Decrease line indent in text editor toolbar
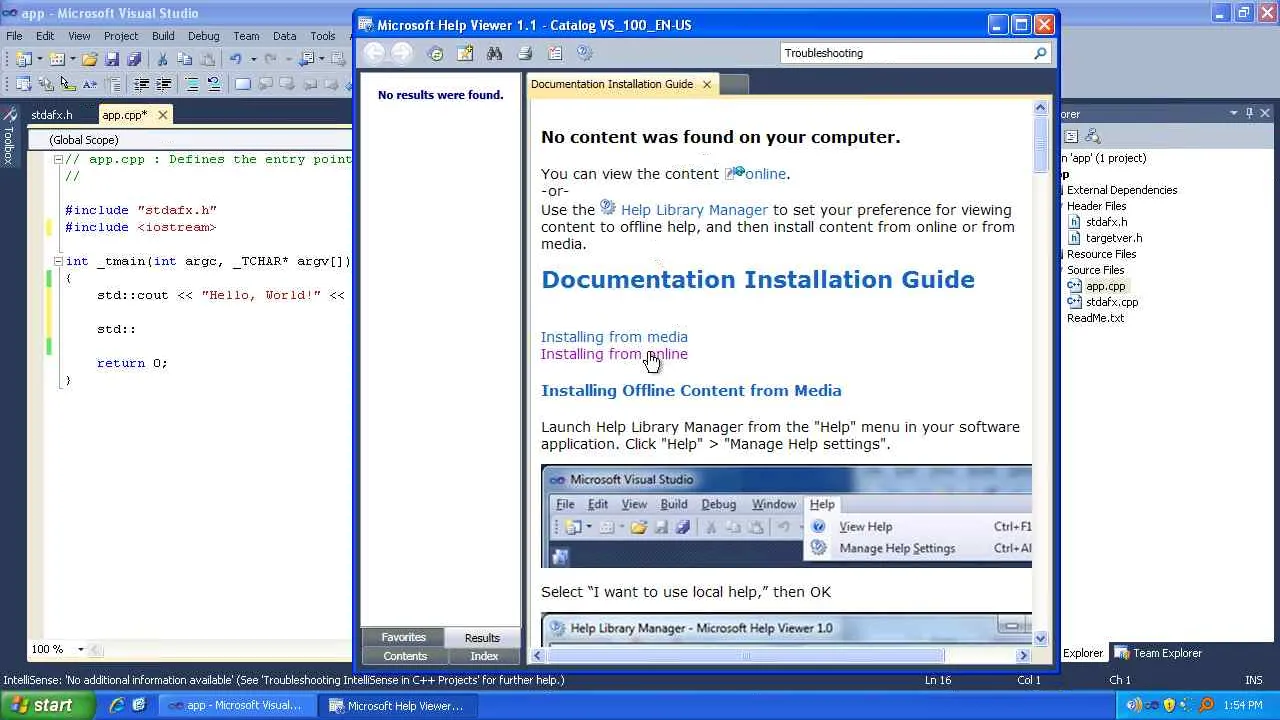The height and width of the screenshot is (720, 1280). coord(141,85)
